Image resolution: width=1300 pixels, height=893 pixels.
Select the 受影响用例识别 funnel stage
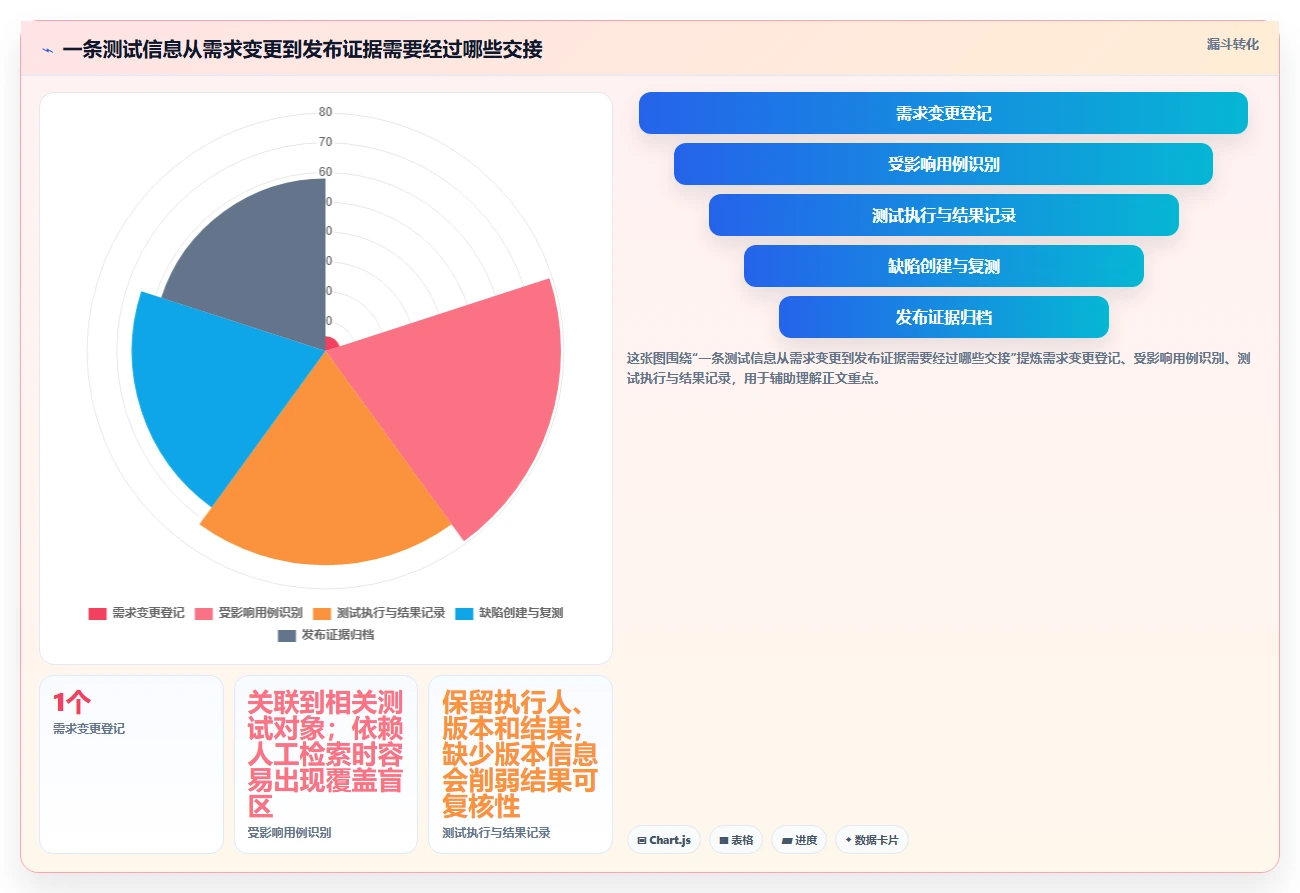click(x=943, y=164)
